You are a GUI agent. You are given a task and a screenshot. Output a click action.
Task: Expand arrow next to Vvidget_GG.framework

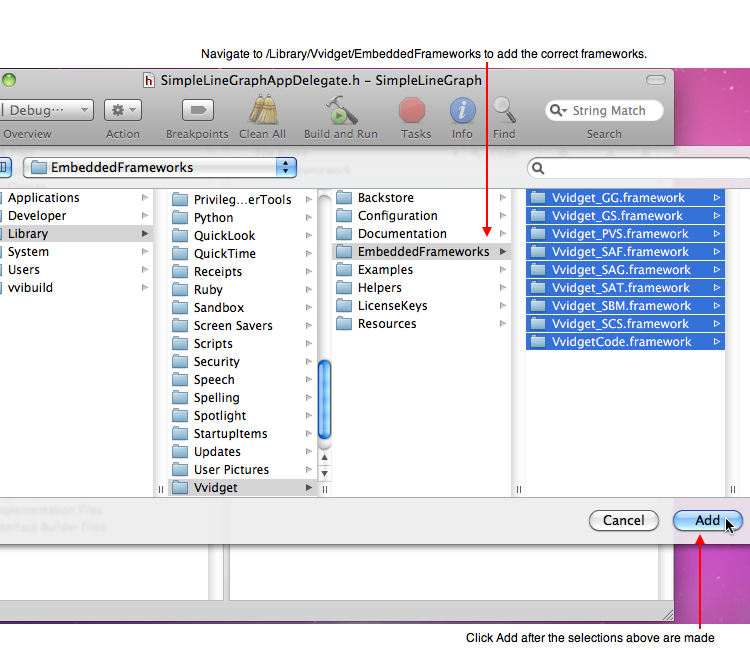tap(717, 198)
